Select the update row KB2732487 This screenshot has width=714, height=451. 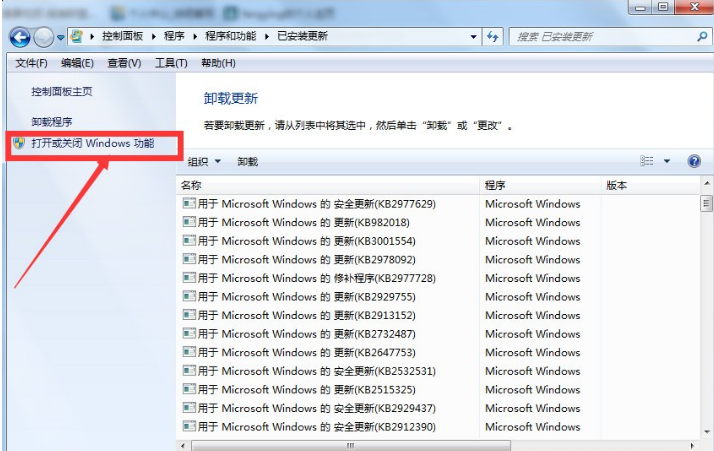coord(438,334)
